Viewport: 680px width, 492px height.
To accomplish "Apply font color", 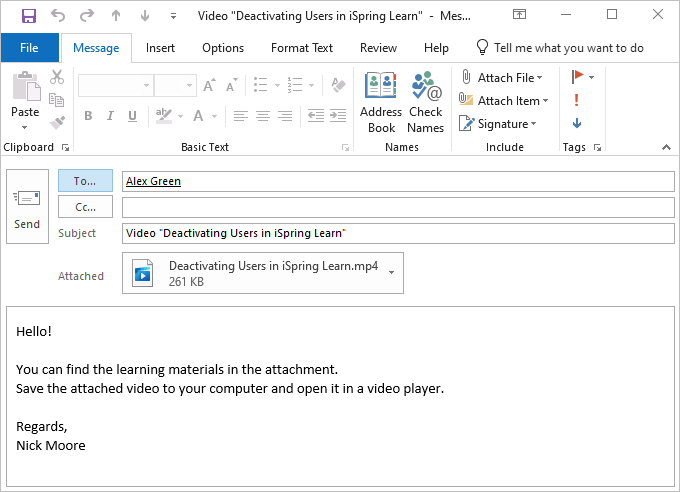I will pos(199,116).
